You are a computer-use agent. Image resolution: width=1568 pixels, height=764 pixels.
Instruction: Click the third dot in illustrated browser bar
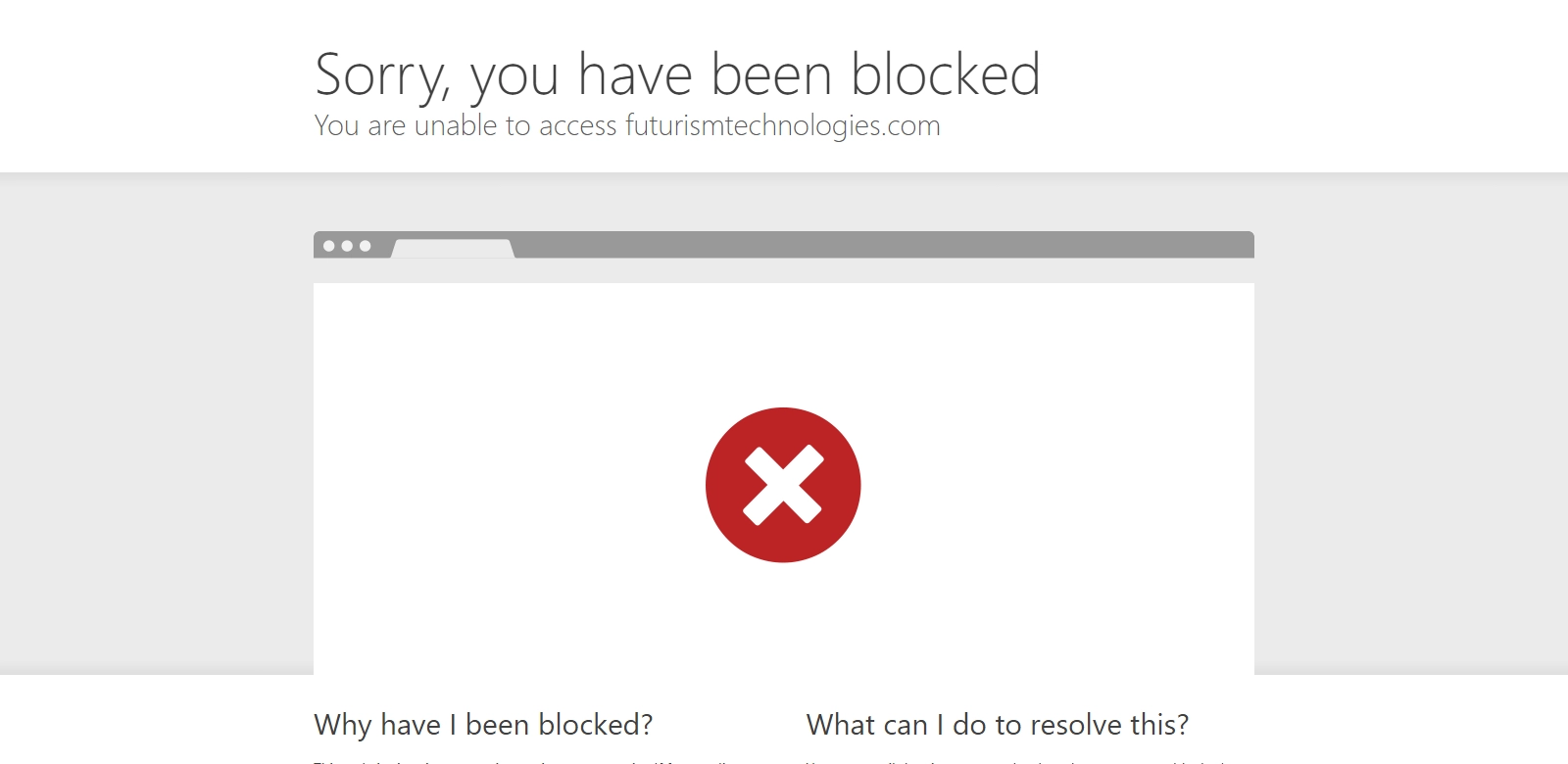(366, 246)
